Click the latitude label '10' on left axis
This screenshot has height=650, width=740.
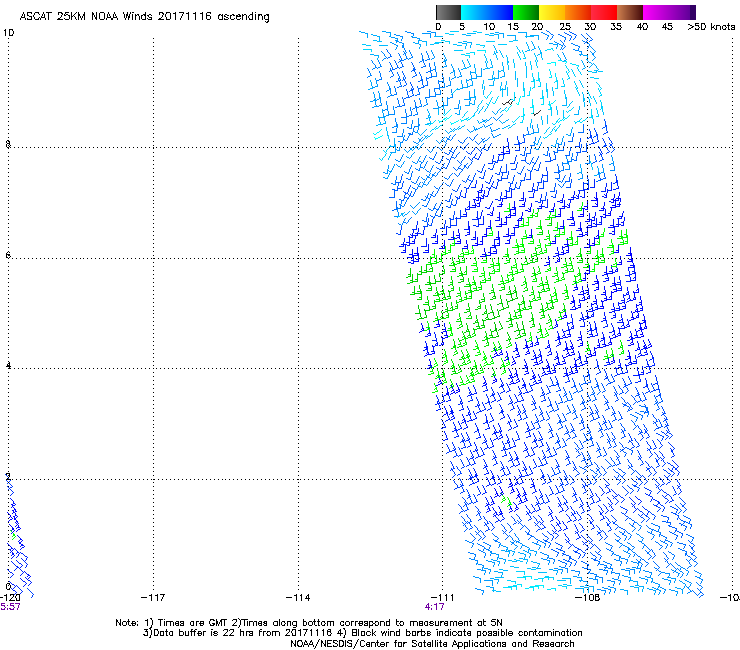tap(8, 33)
